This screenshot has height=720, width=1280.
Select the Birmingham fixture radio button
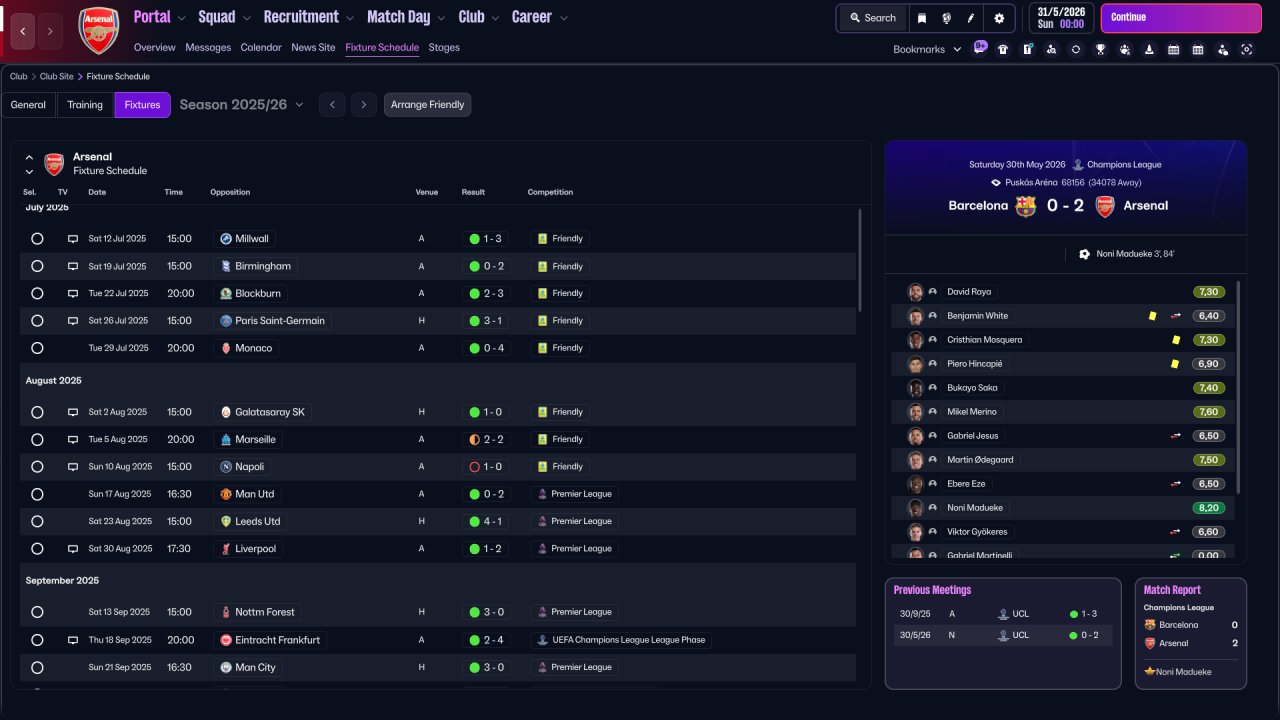coord(37,267)
